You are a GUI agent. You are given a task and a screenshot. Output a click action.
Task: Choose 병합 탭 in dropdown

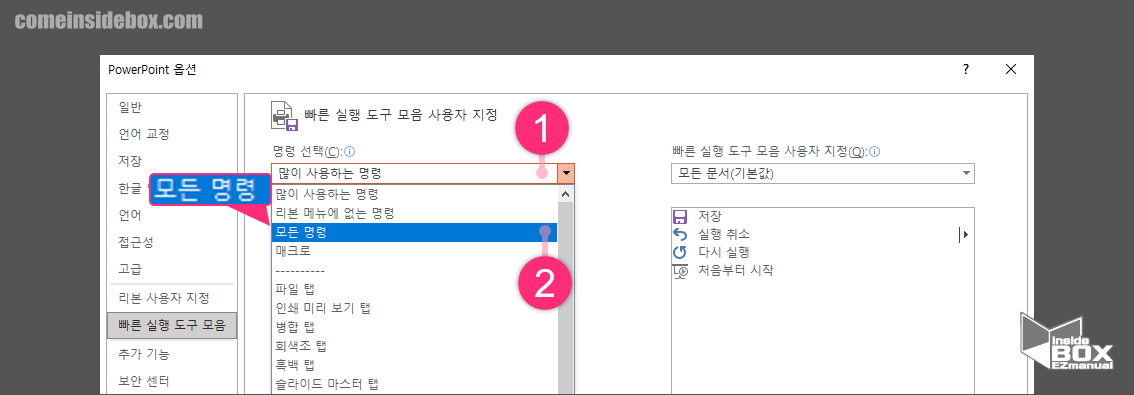click(414, 326)
